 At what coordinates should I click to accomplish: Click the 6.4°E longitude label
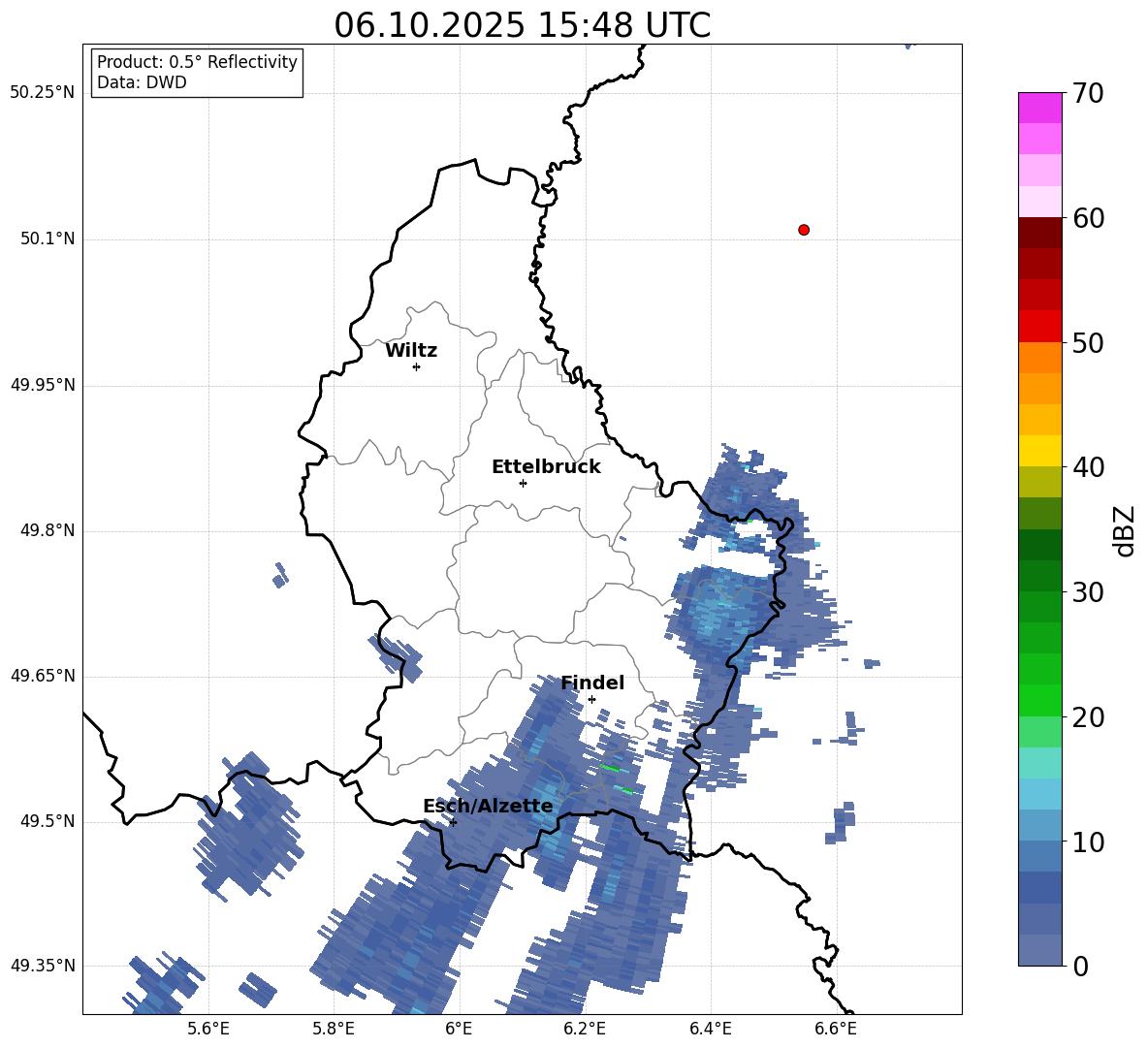point(710,1030)
